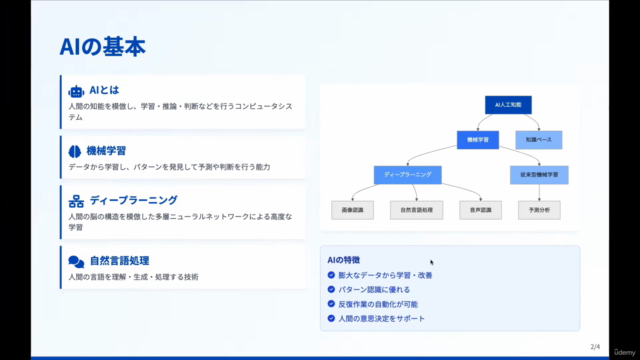
Task: Click the AIの基本 slide title
Action: [x=102, y=46]
